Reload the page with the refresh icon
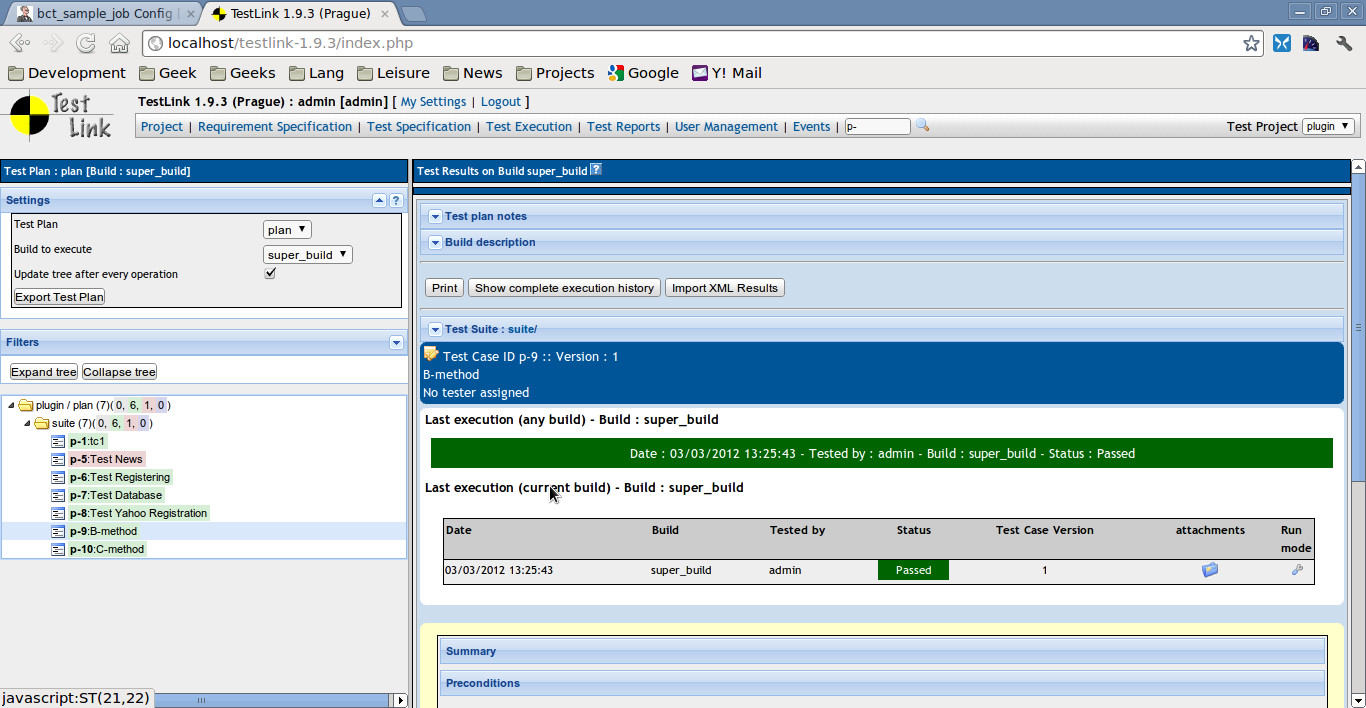The height and width of the screenshot is (708, 1366). click(x=86, y=43)
